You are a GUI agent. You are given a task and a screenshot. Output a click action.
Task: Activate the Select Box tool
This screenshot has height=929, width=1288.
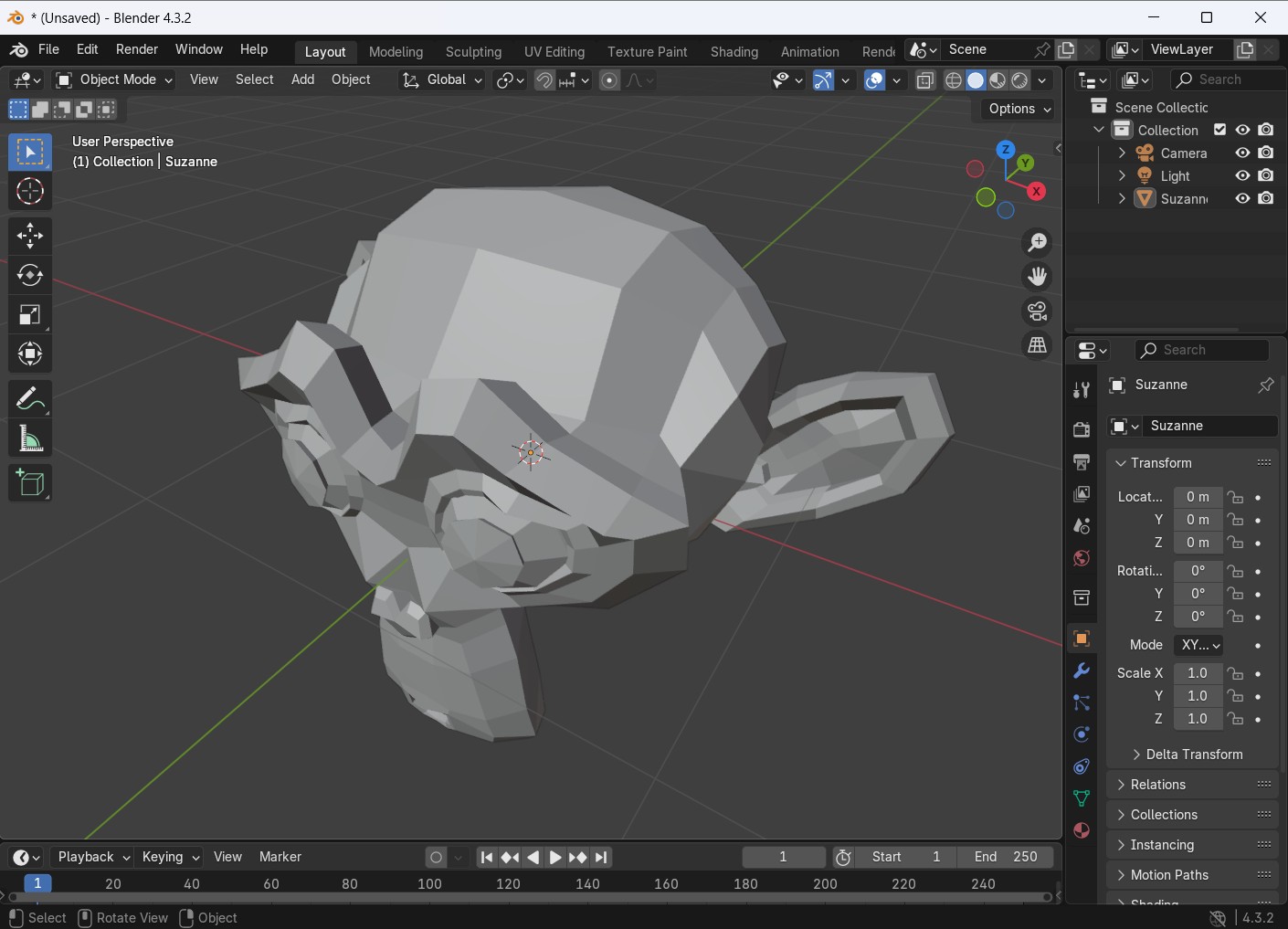(x=30, y=152)
